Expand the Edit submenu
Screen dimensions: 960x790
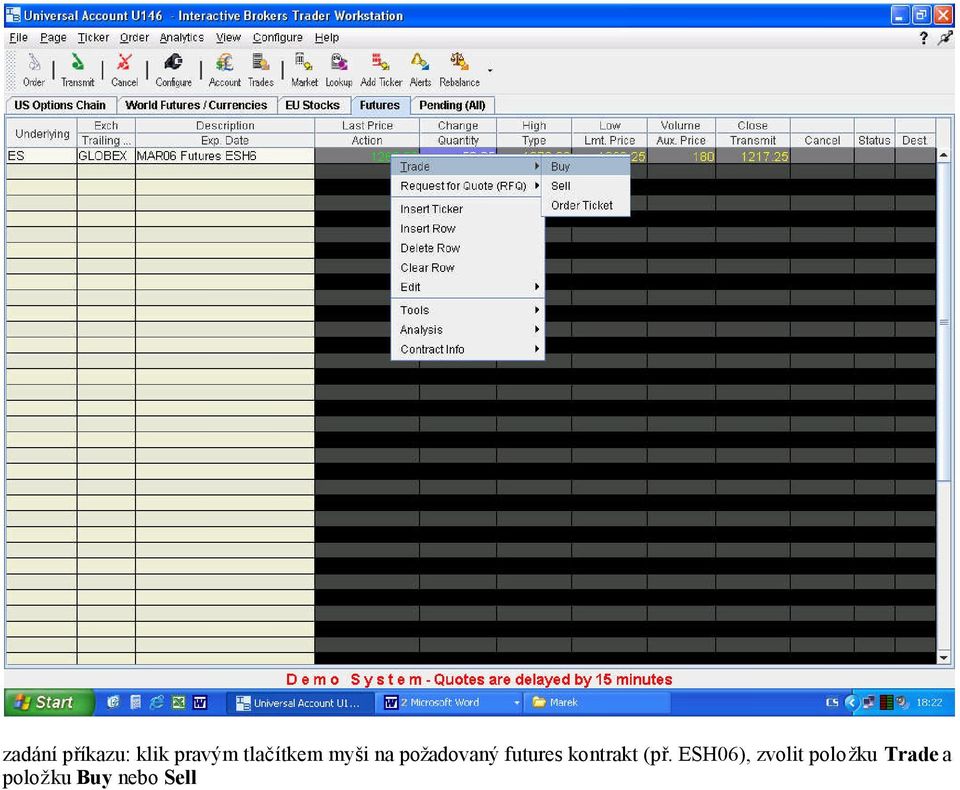tap(468, 287)
